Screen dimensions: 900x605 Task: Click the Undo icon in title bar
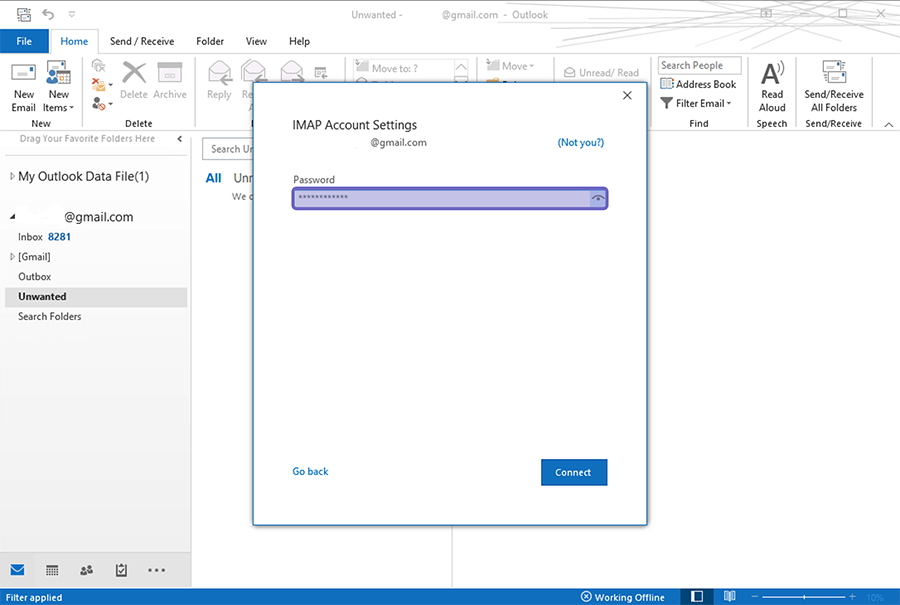click(48, 14)
